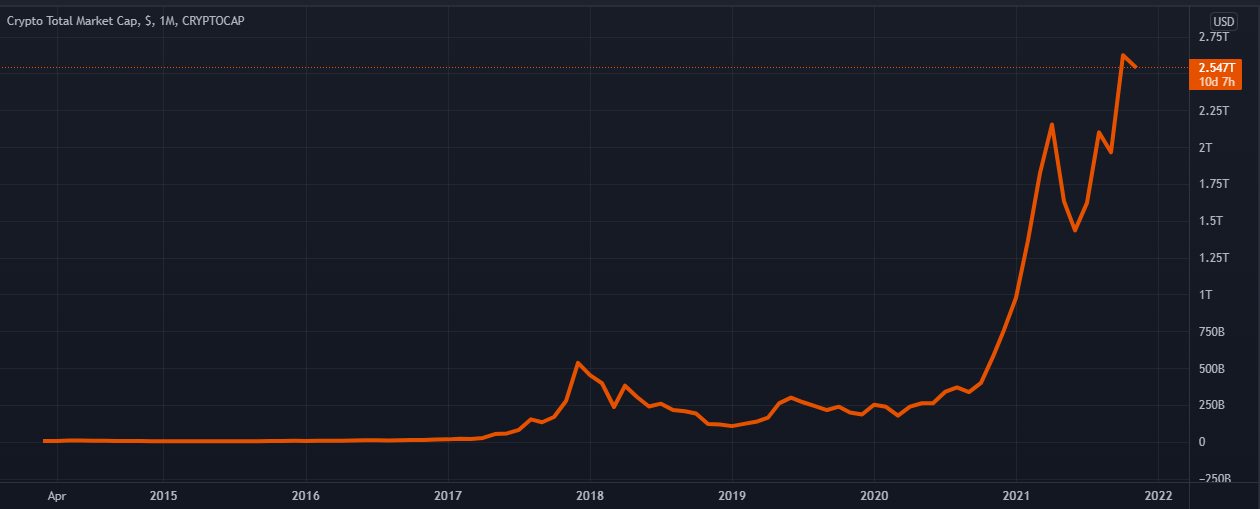The height and width of the screenshot is (509, 1260).
Task: Click the 2019 label on time axis
Action: pos(732,495)
